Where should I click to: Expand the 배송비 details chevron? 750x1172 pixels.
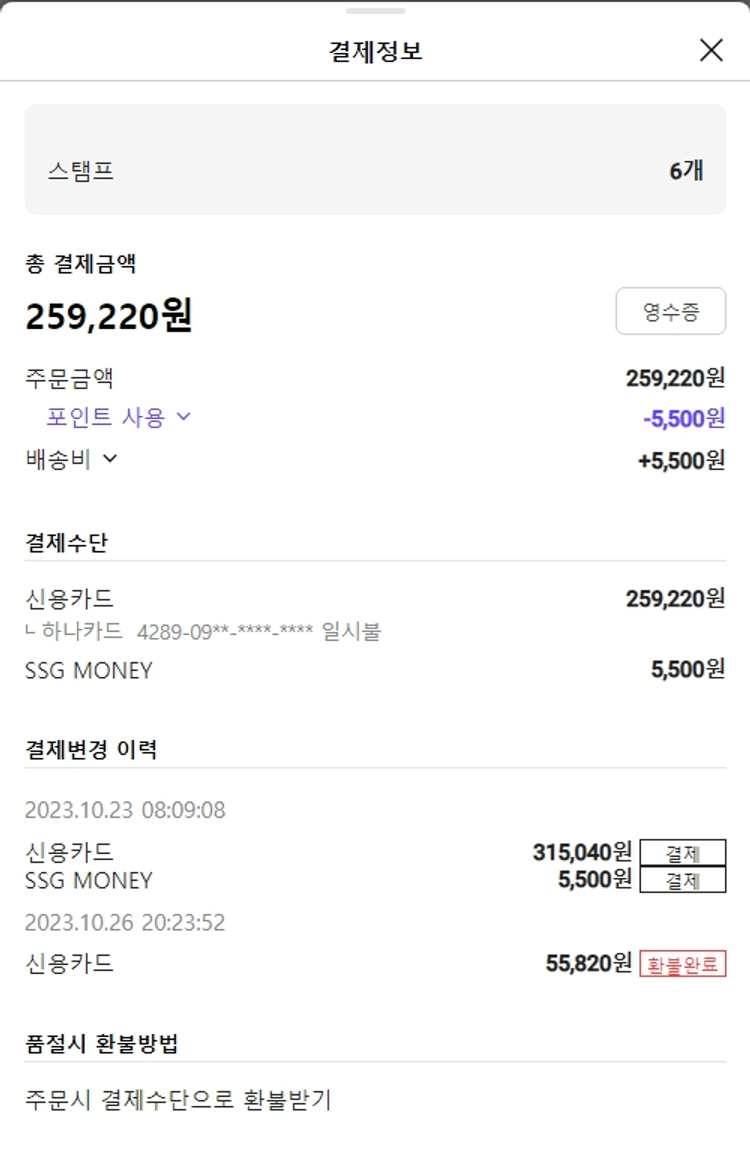110,459
